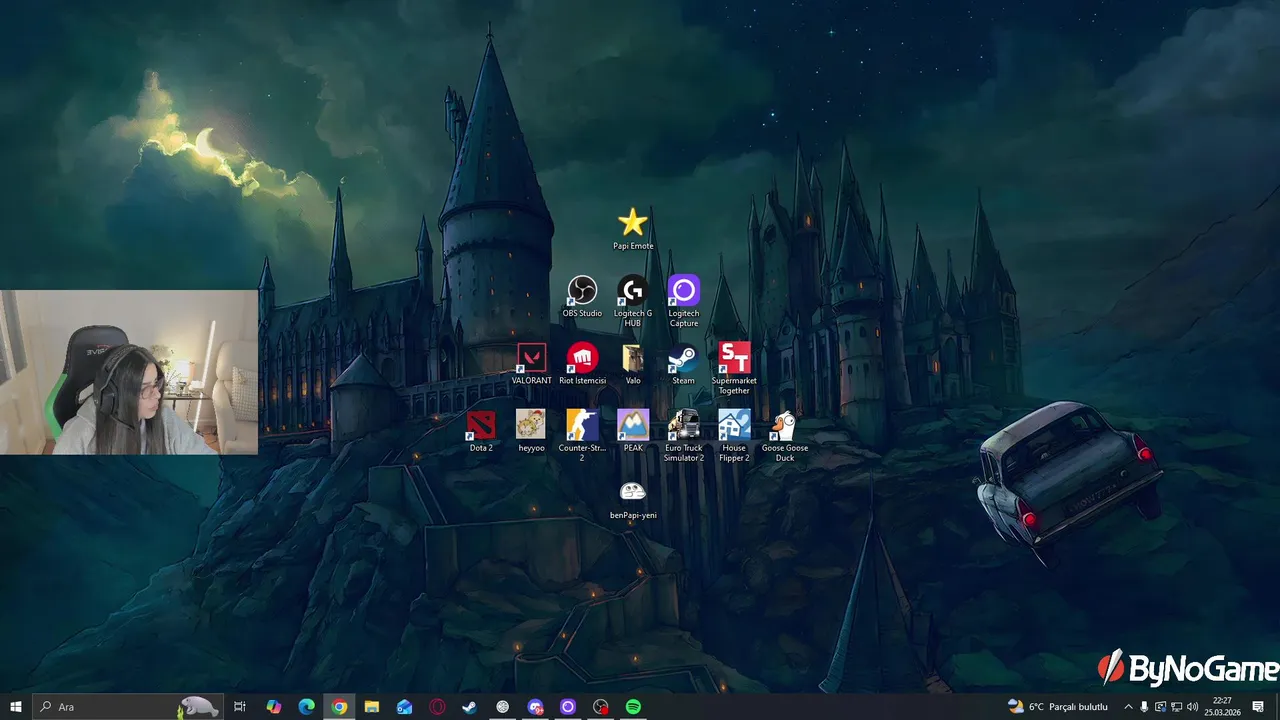Launch OBS Studio from the desktop
Viewport: 1280px width, 720px height.
(582, 297)
